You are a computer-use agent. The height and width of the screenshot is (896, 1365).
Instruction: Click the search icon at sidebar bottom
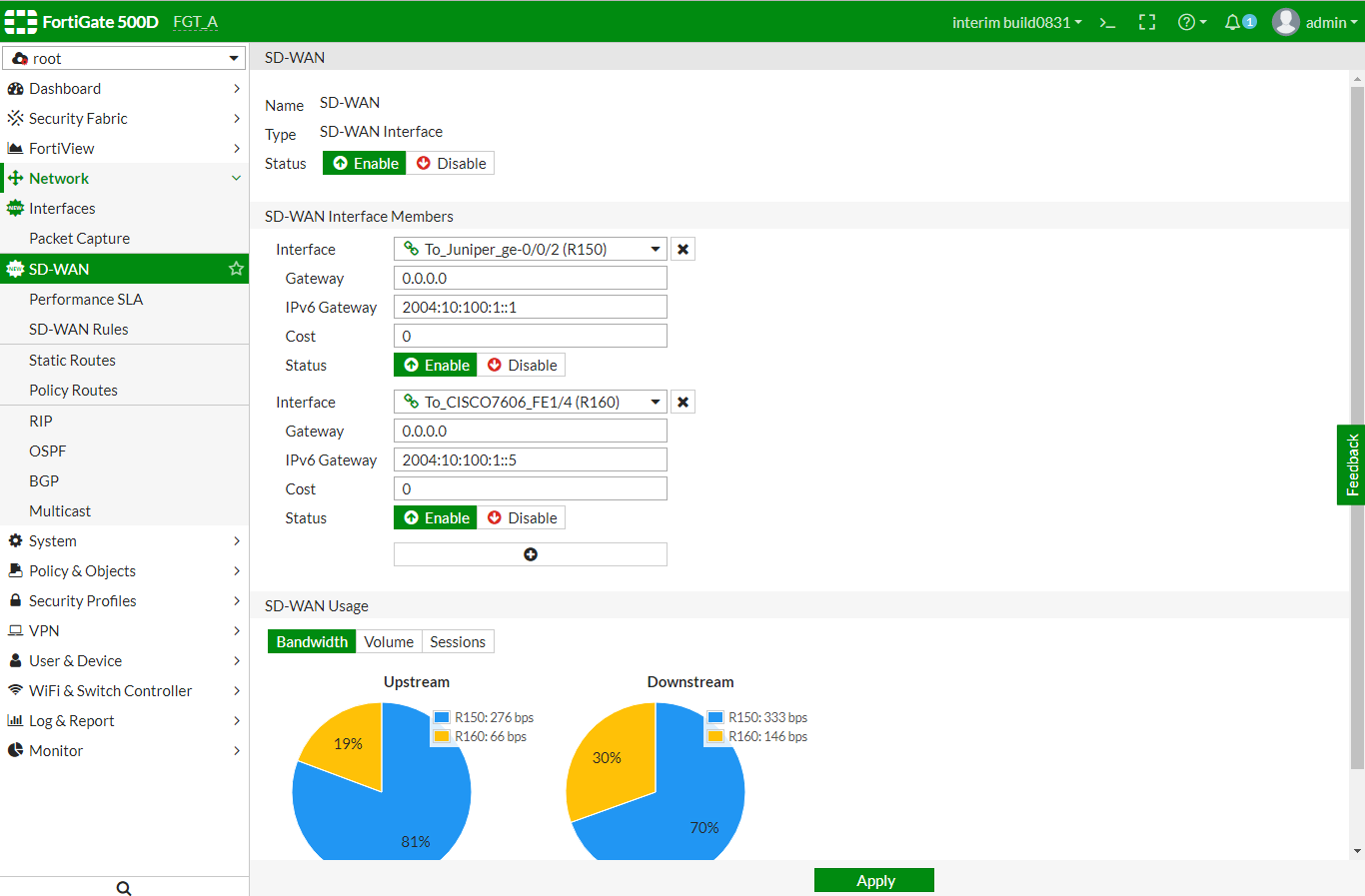click(x=124, y=888)
